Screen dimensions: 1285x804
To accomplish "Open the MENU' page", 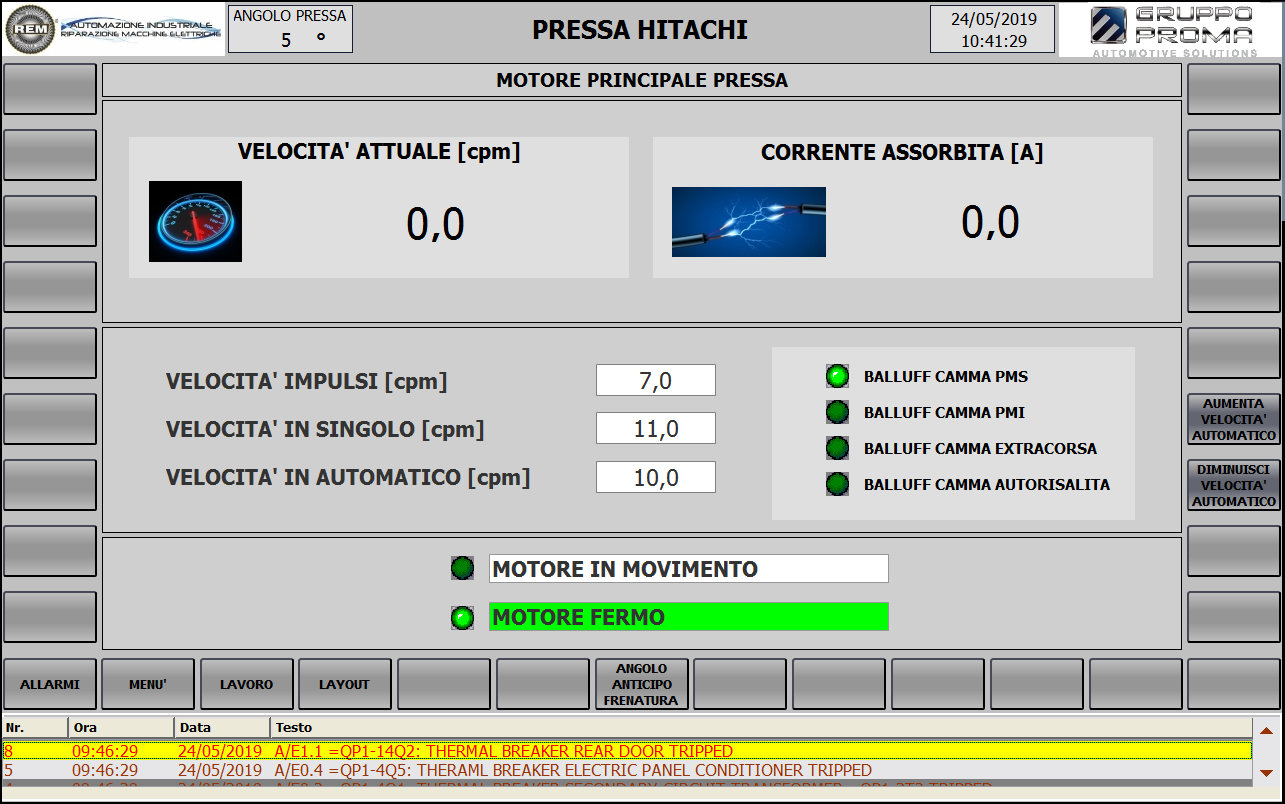I will coord(148,684).
